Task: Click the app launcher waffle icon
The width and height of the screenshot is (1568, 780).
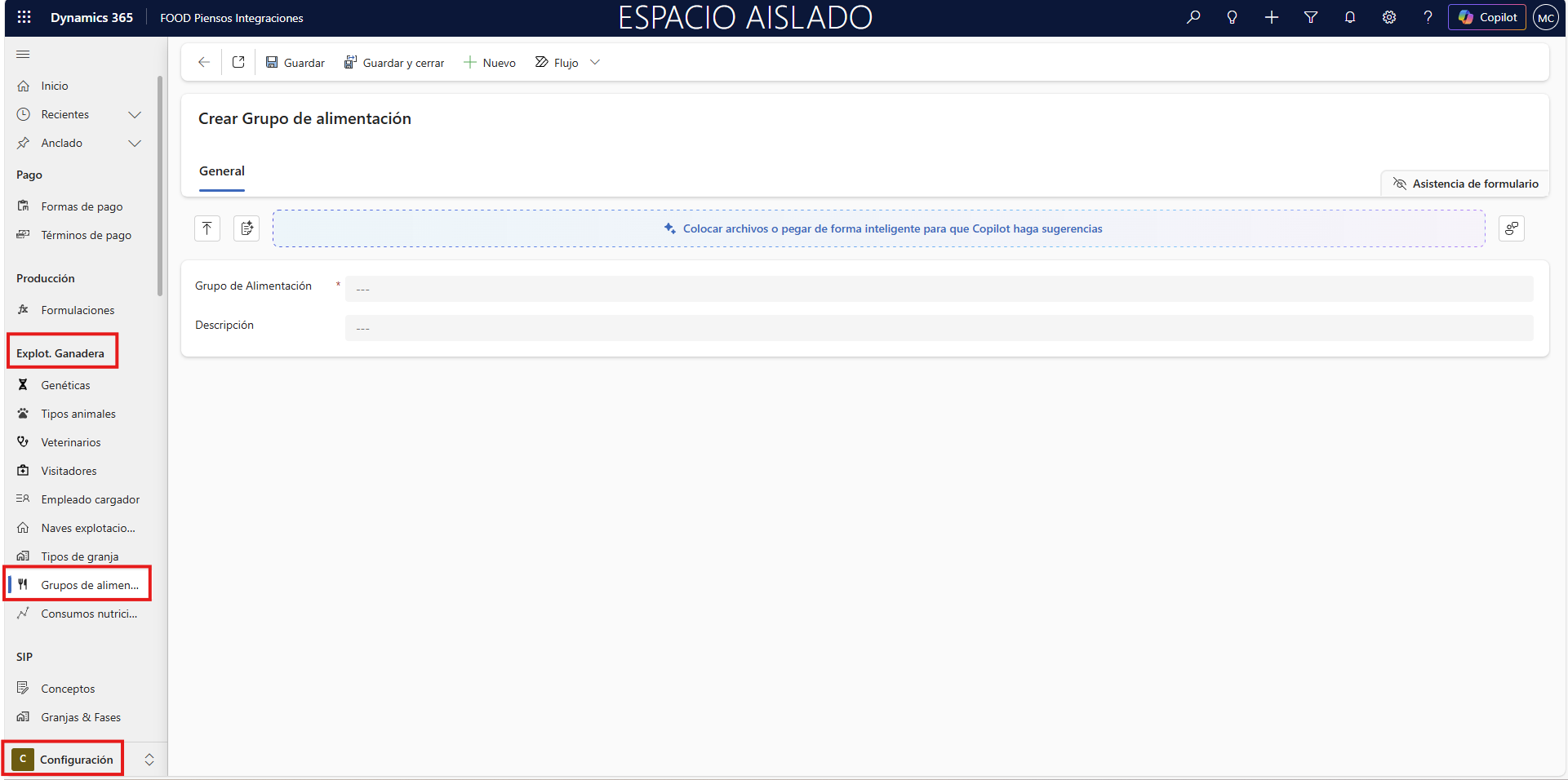Action: pos(24,17)
